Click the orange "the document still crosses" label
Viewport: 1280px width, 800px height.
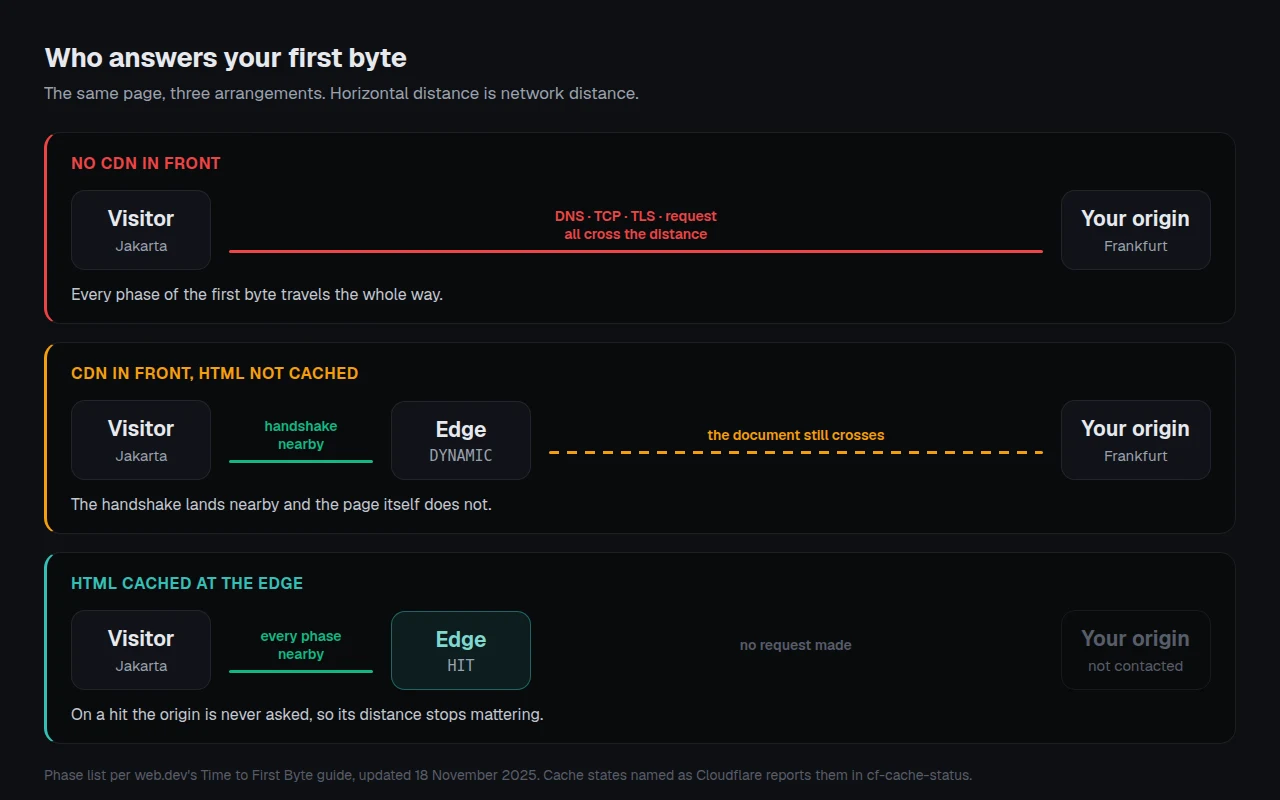[x=796, y=435]
